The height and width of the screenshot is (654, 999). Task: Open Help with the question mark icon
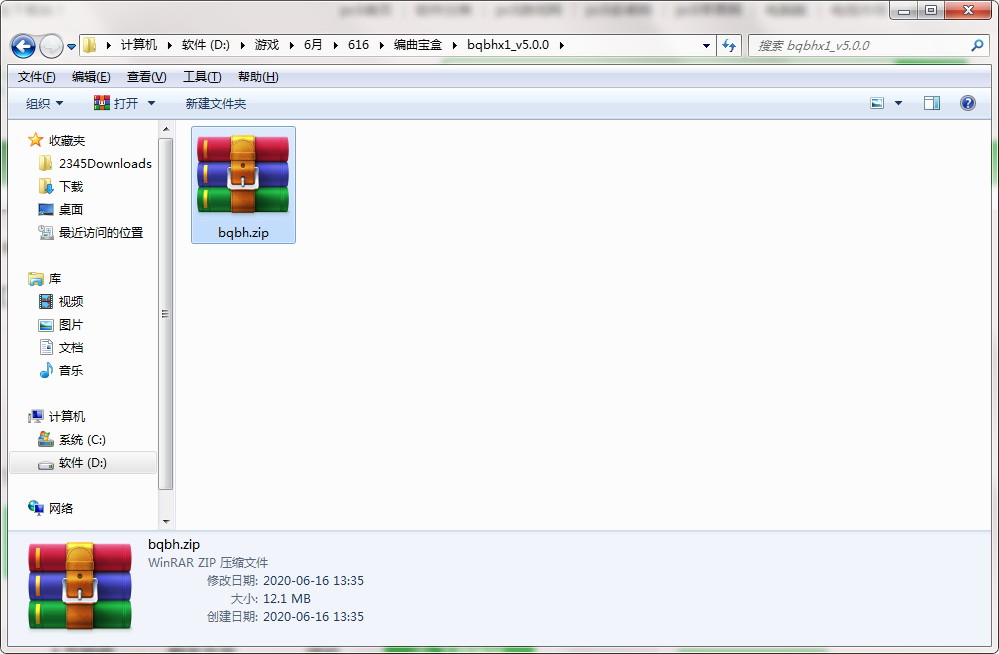tap(967, 103)
